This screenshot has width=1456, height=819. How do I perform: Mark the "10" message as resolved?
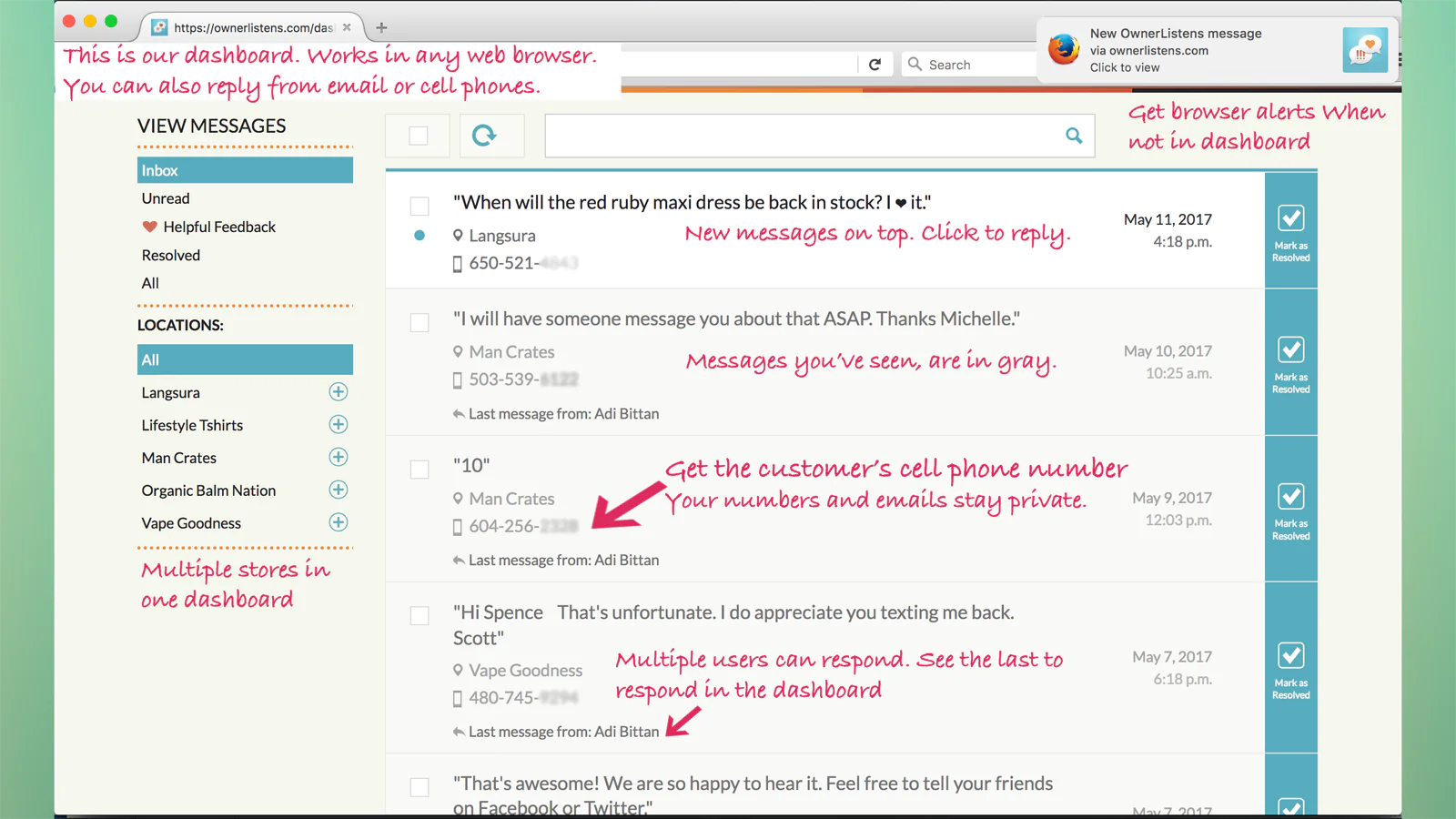coord(1290,509)
